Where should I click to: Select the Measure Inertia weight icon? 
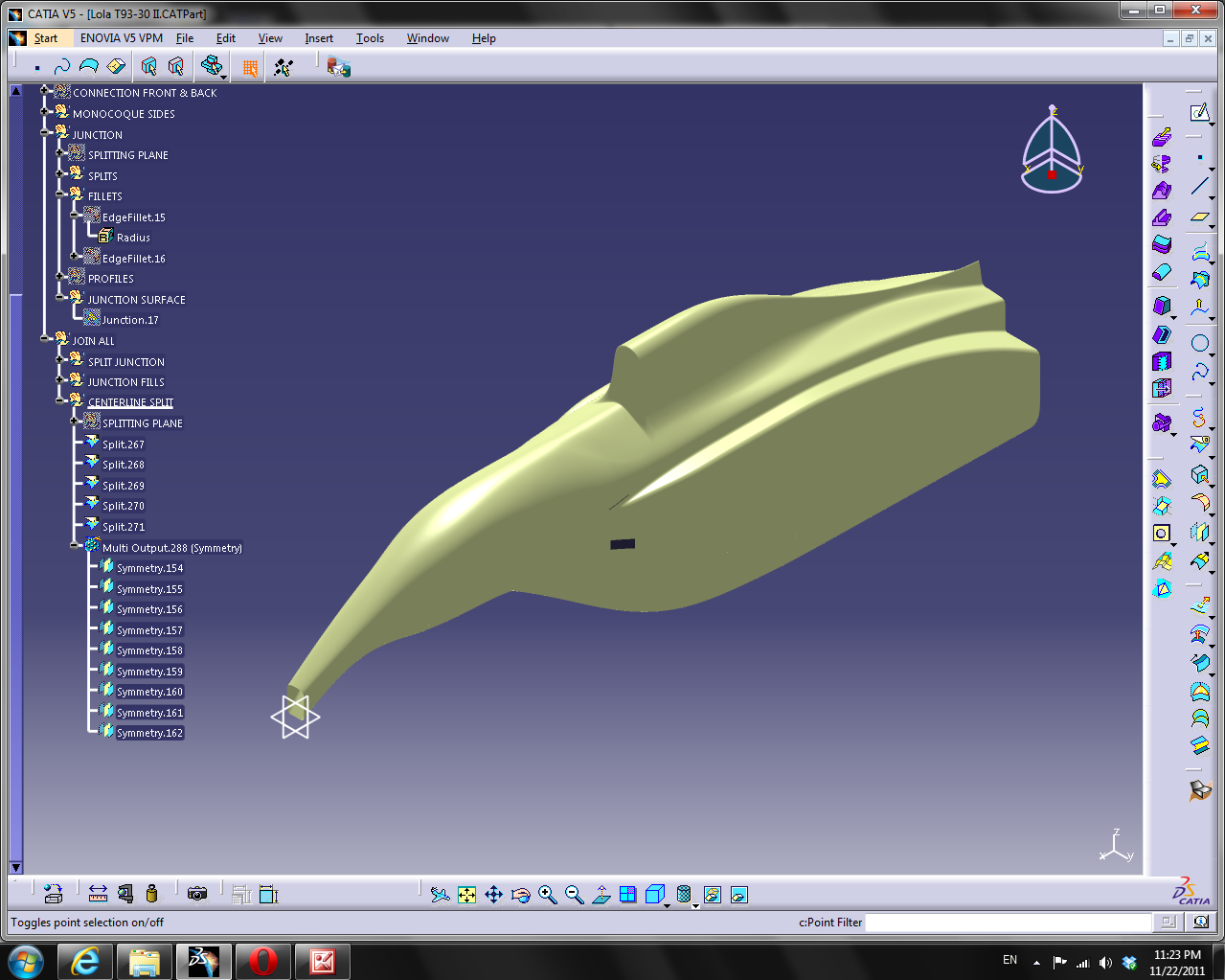[x=151, y=894]
